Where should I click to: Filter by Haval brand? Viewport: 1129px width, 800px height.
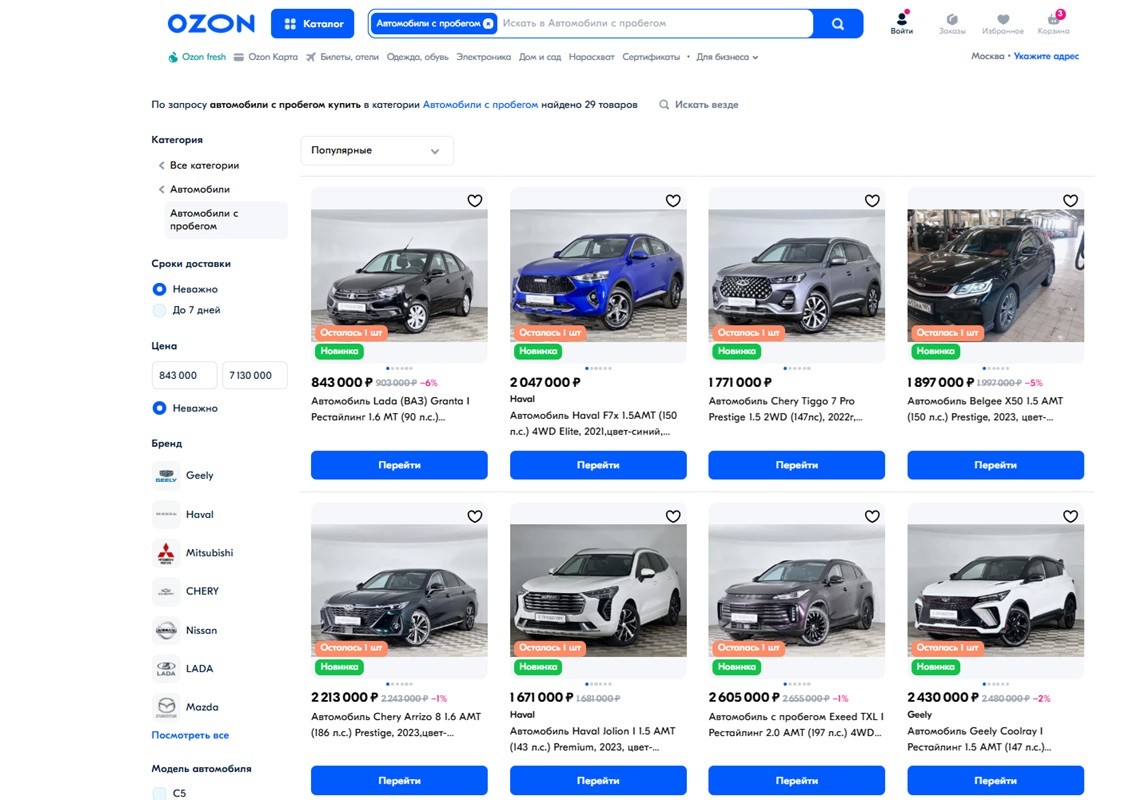coord(184,514)
